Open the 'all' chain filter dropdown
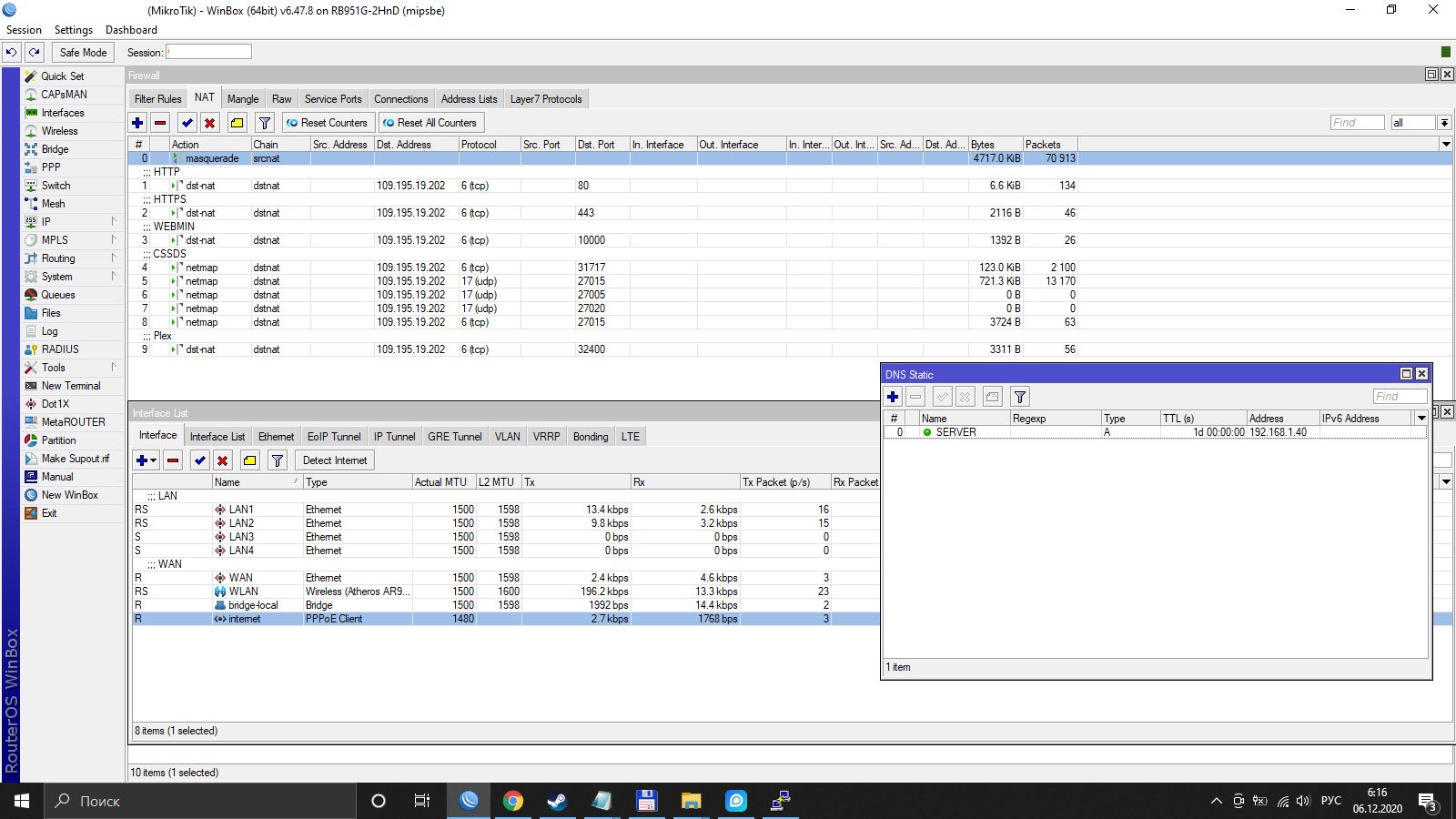 click(1443, 123)
